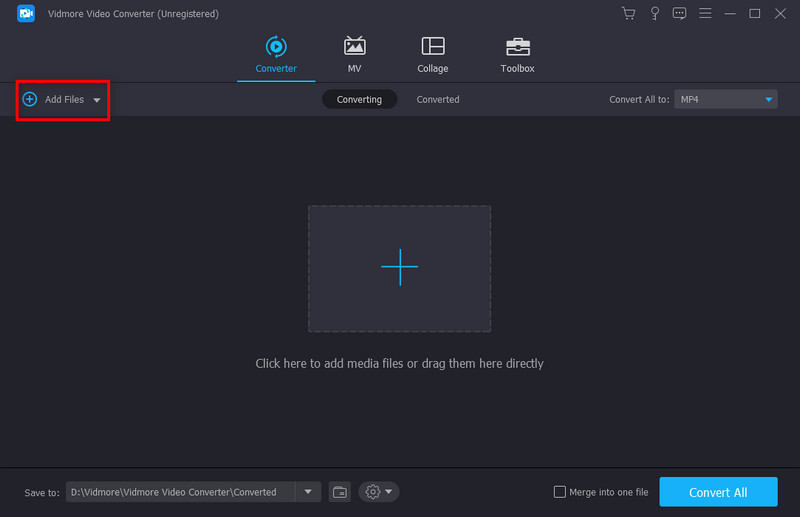
Task: Click the large plus drop area
Action: pyautogui.click(x=399, y=268)
